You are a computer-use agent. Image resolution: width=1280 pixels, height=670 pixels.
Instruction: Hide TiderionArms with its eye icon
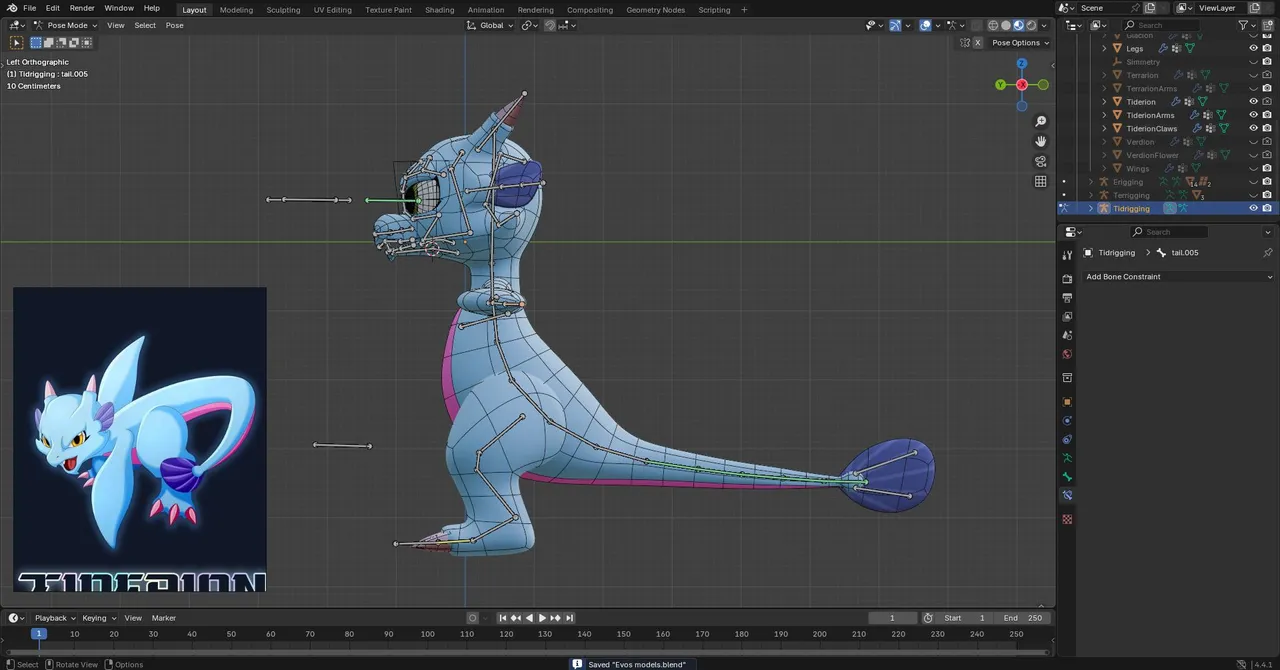[1253, 115]
